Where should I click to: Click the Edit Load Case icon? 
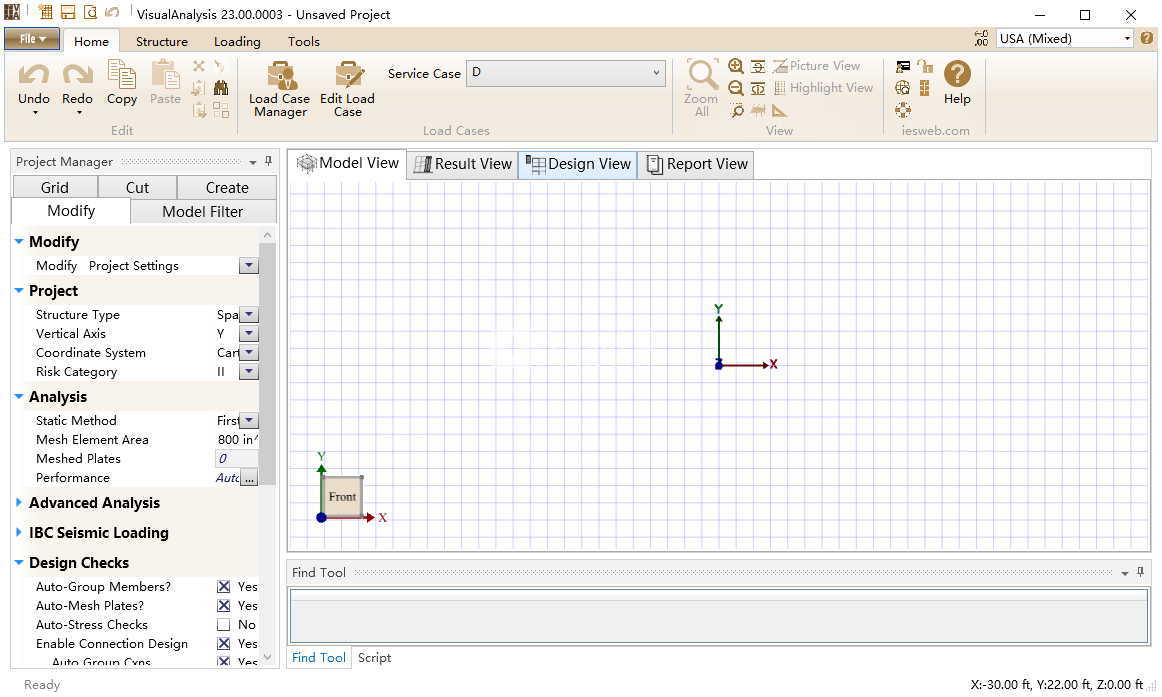click(347, 89)
